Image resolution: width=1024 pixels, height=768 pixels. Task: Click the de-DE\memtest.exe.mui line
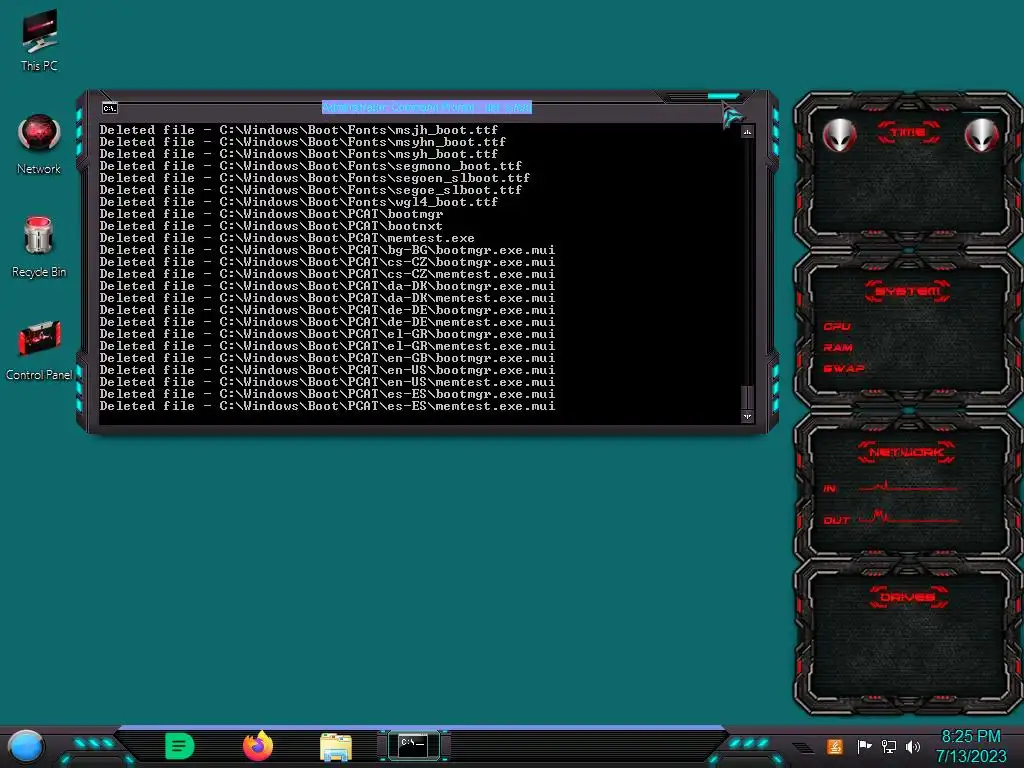[327, 322]
